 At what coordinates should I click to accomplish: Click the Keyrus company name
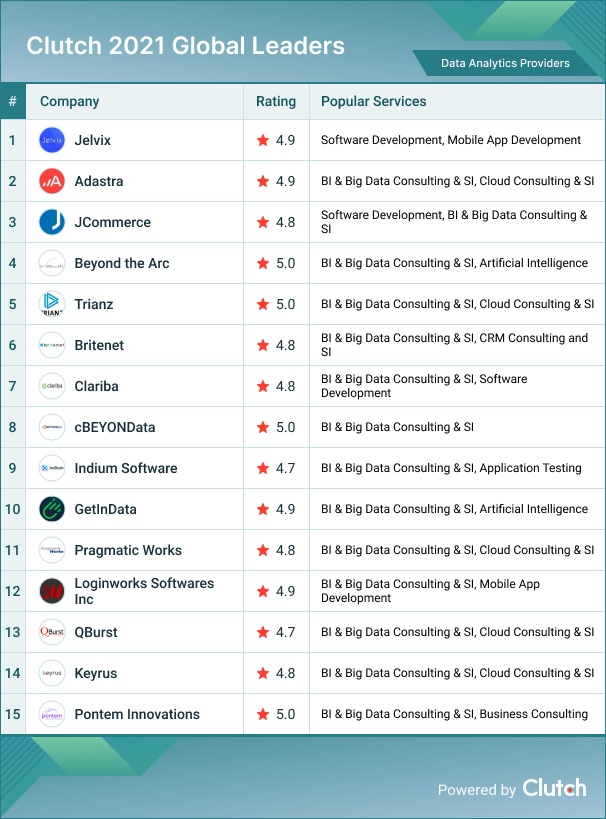tap(96, 673)
